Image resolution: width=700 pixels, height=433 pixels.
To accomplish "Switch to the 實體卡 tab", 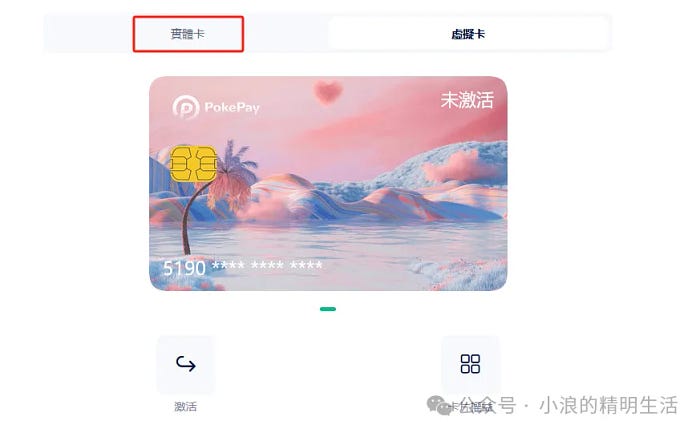I will point(188,34).
